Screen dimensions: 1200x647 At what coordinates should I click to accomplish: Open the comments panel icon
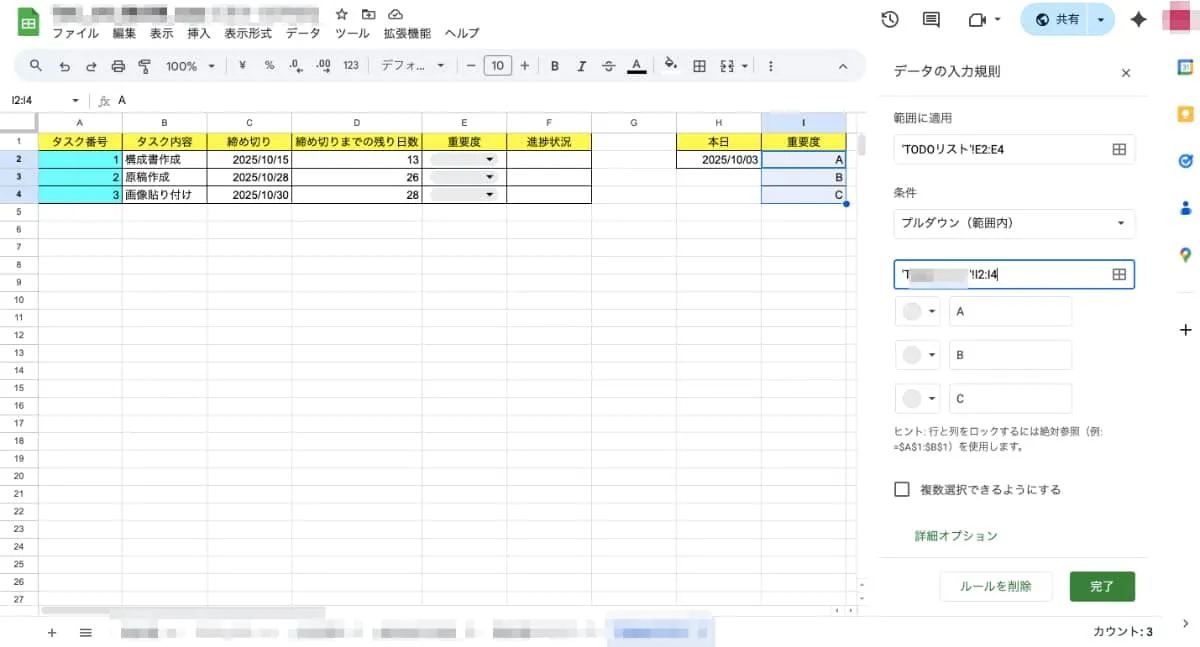(x=931, y=19)
